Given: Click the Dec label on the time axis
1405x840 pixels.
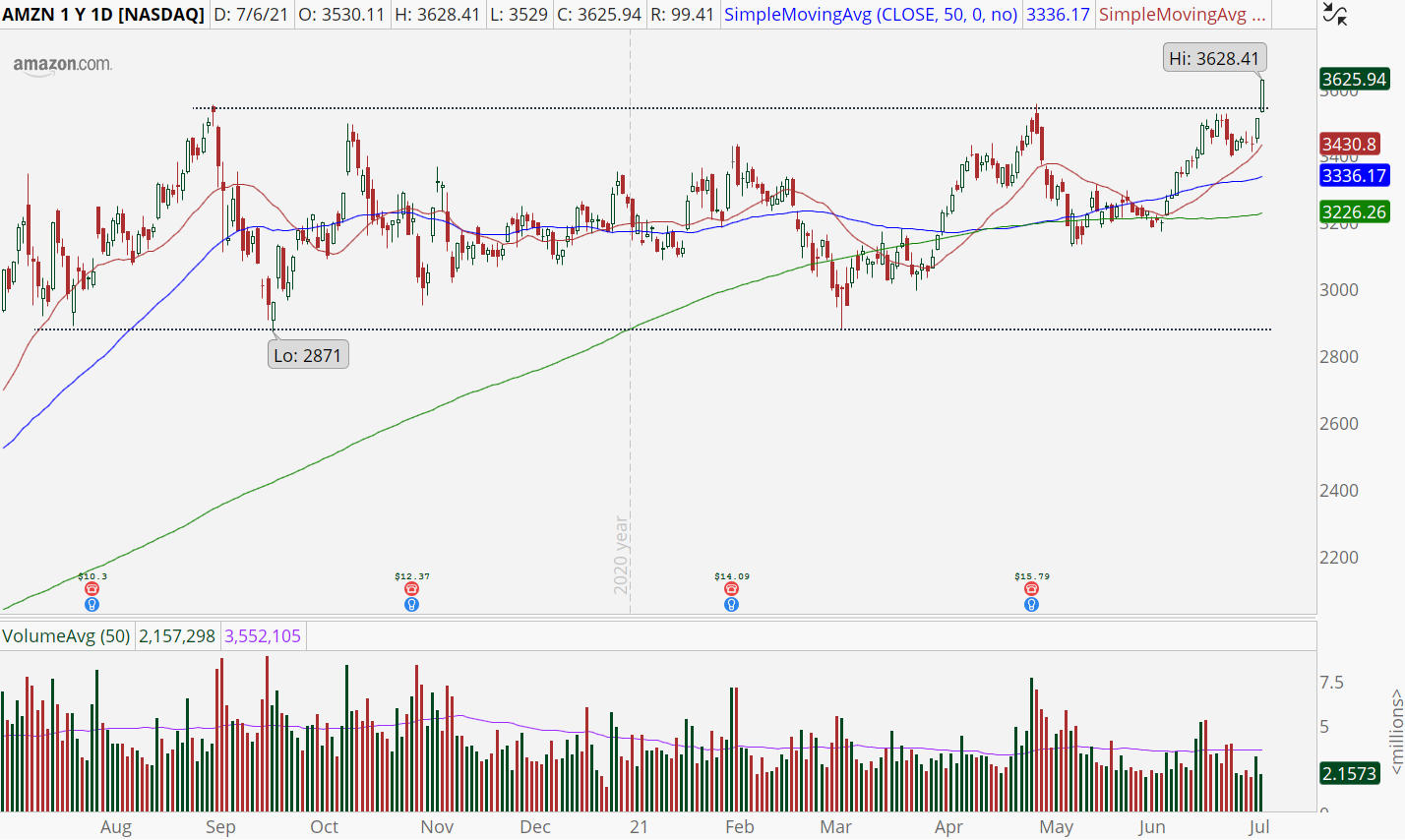Looking at the screenshot, I should tap(535, 827).
